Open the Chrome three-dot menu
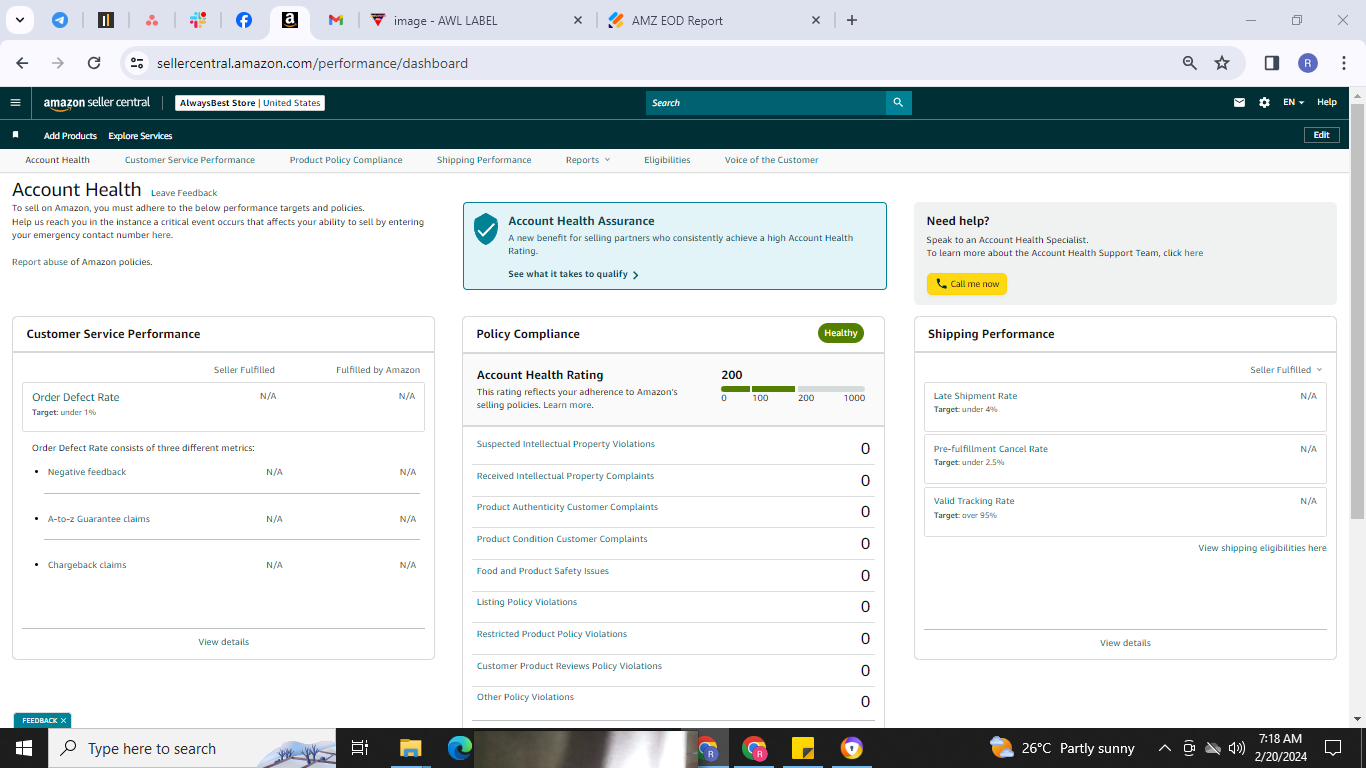This screenshot has height=768, width=1366. 1344,63
